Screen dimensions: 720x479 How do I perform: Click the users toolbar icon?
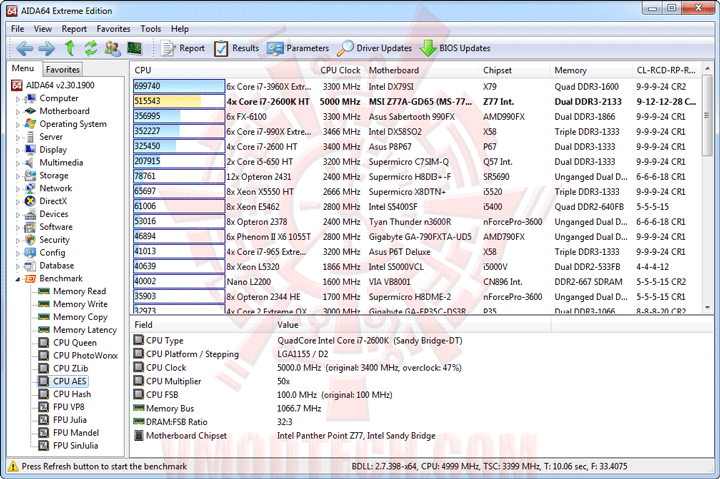pos(112,48)
